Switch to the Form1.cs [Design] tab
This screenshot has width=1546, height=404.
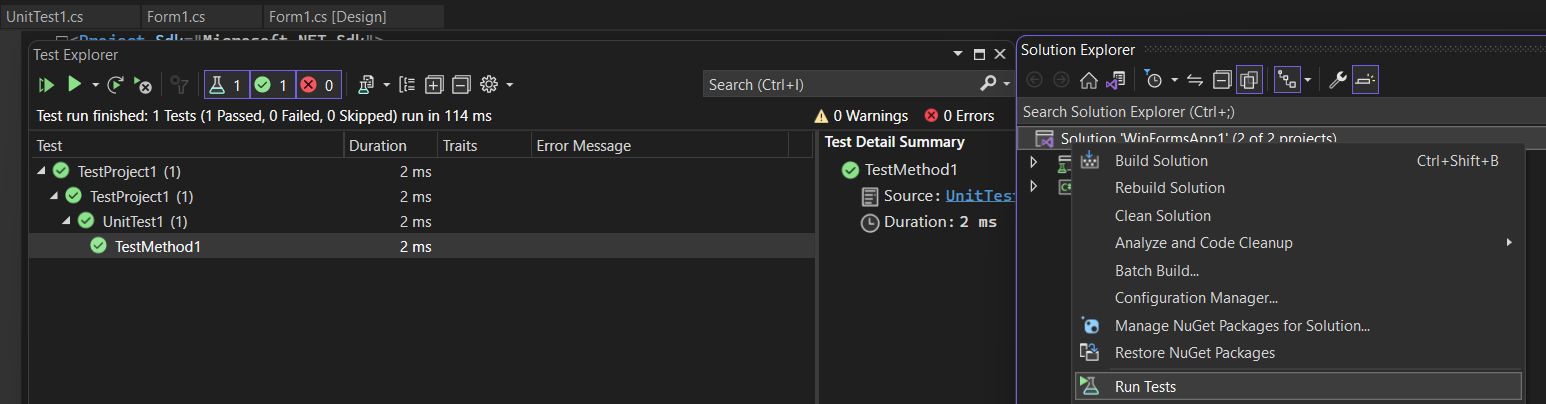coord(327,16)
